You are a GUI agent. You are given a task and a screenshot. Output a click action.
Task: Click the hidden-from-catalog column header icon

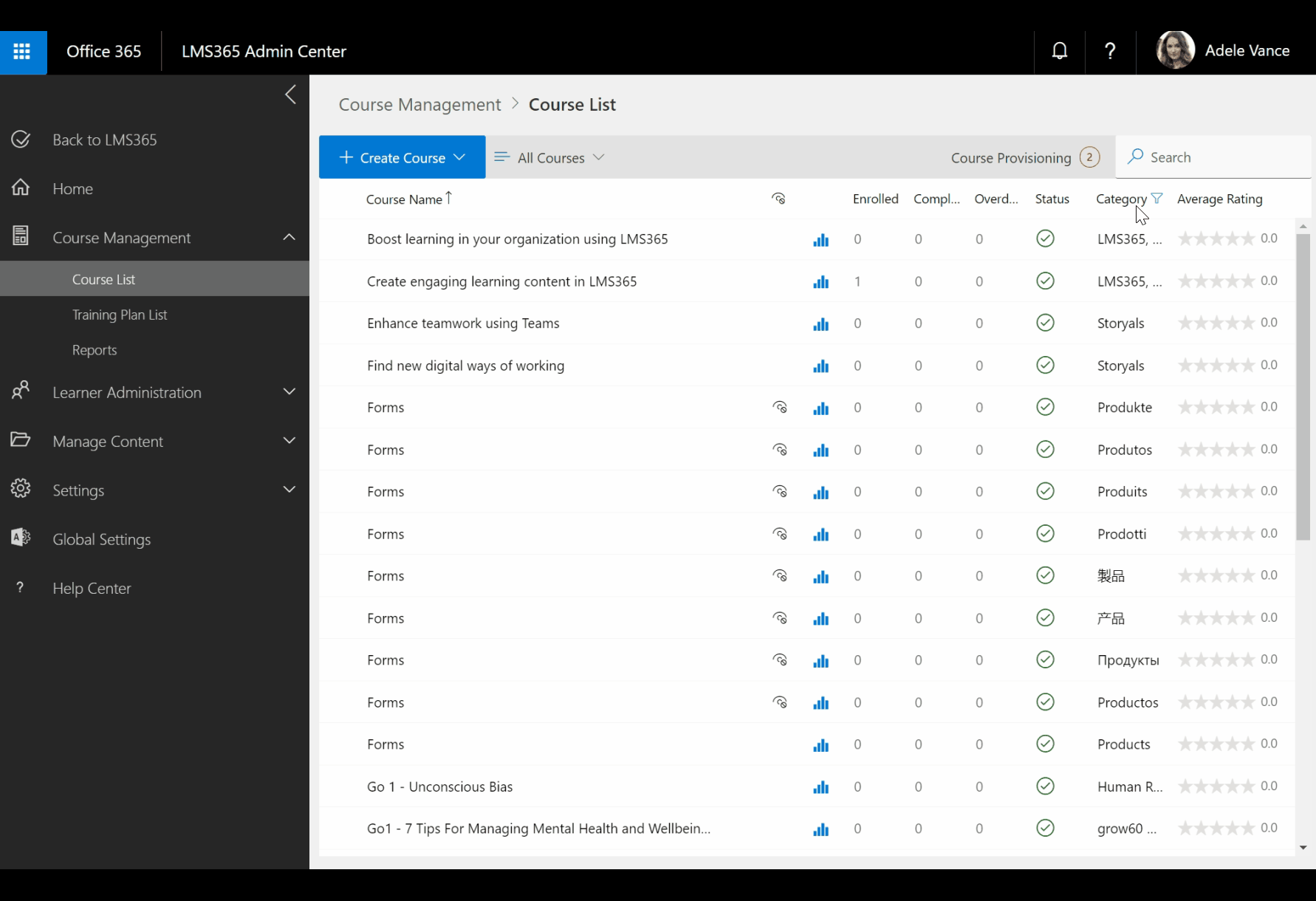tap(778, 199)
